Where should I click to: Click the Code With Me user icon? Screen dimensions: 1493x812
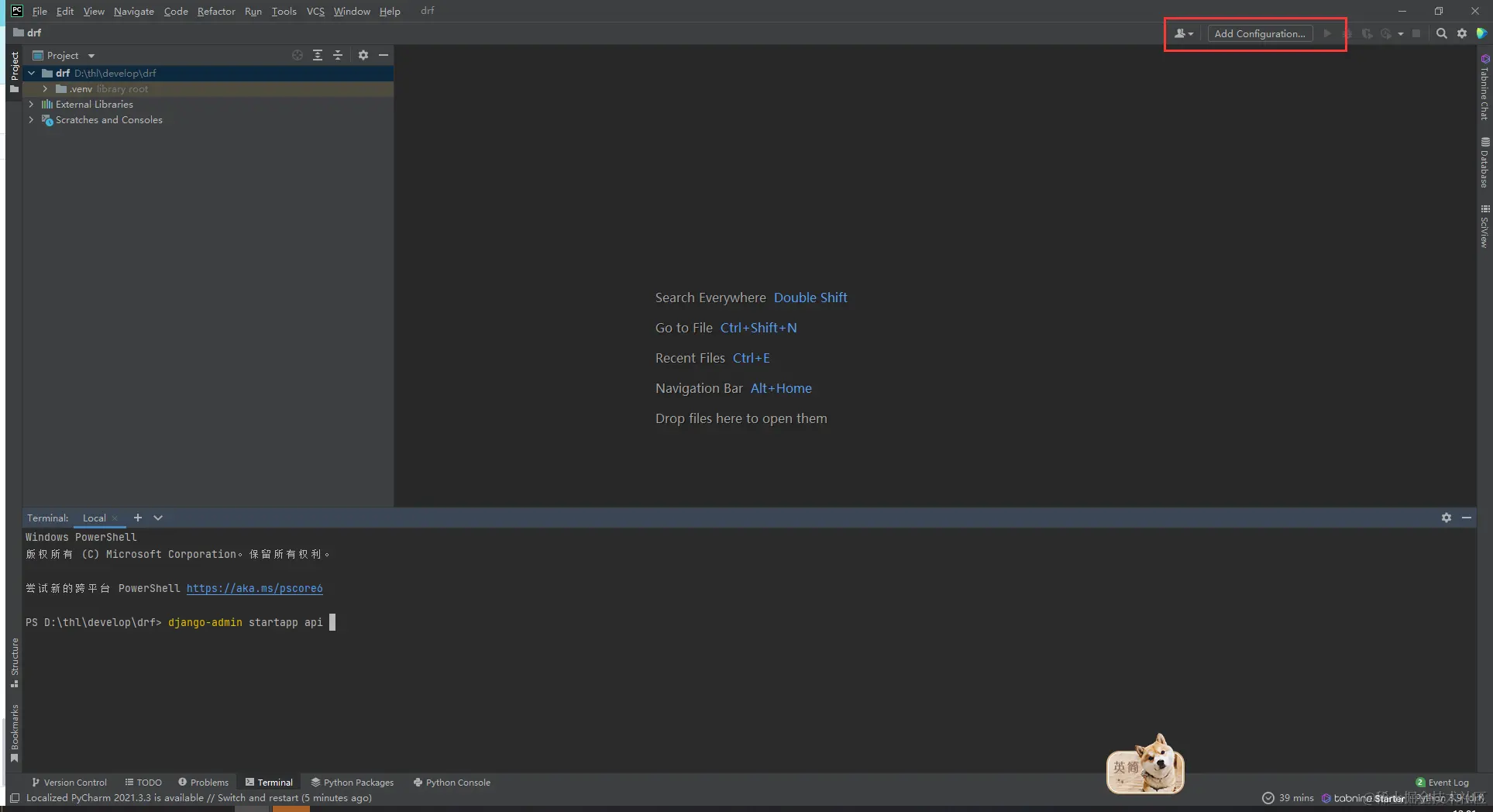(x=1183, y=33)
